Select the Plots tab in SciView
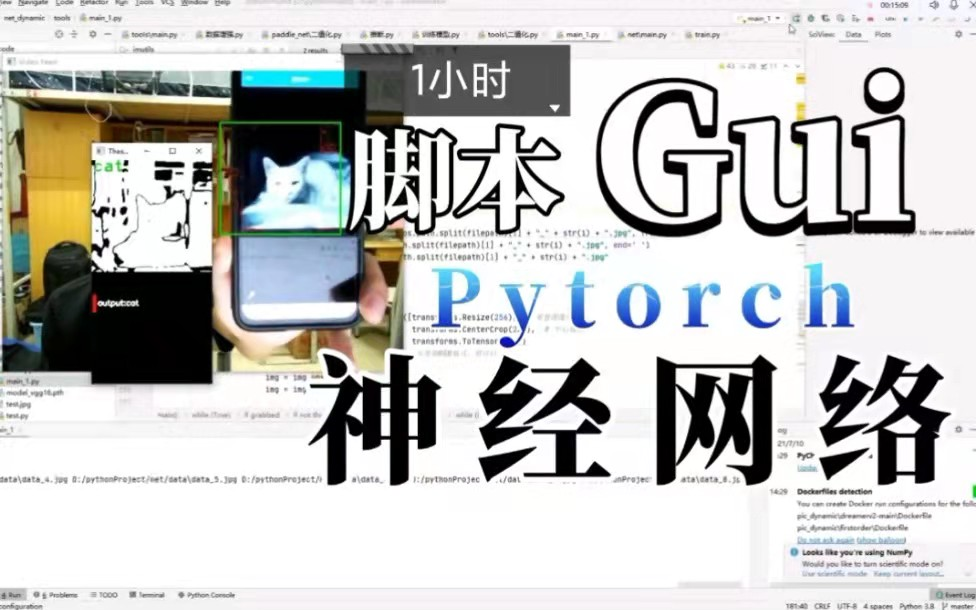Screen dimensions: 976x610 883,34
